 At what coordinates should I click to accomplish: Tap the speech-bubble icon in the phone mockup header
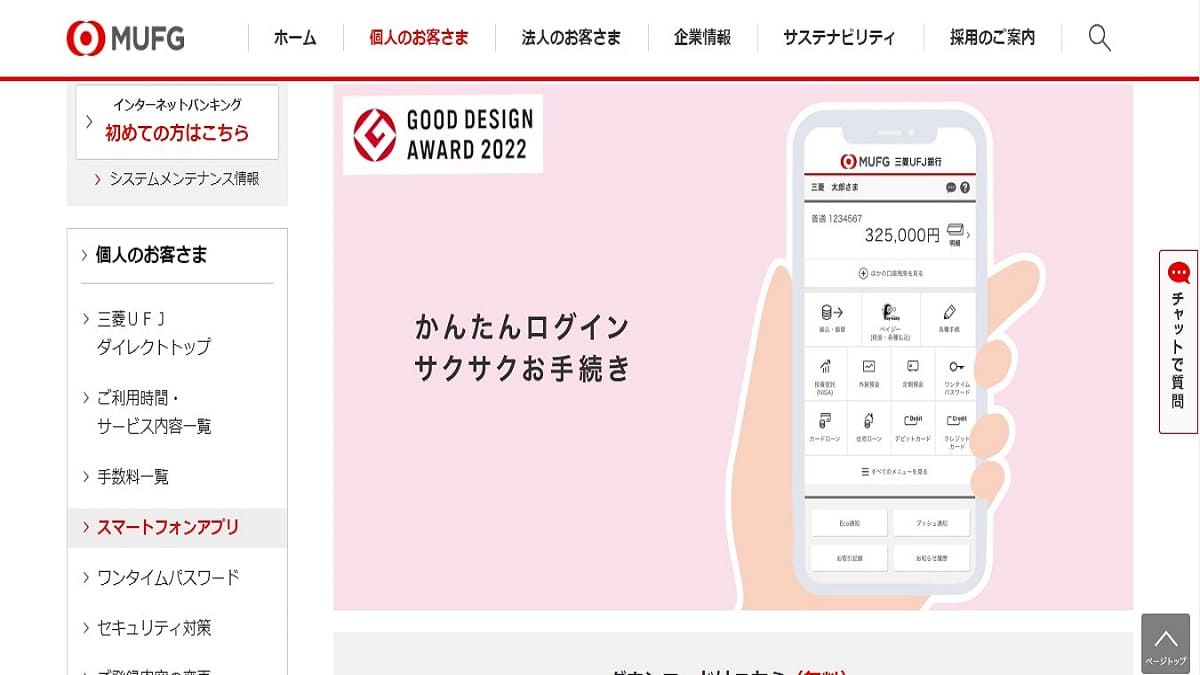(950, 187)
